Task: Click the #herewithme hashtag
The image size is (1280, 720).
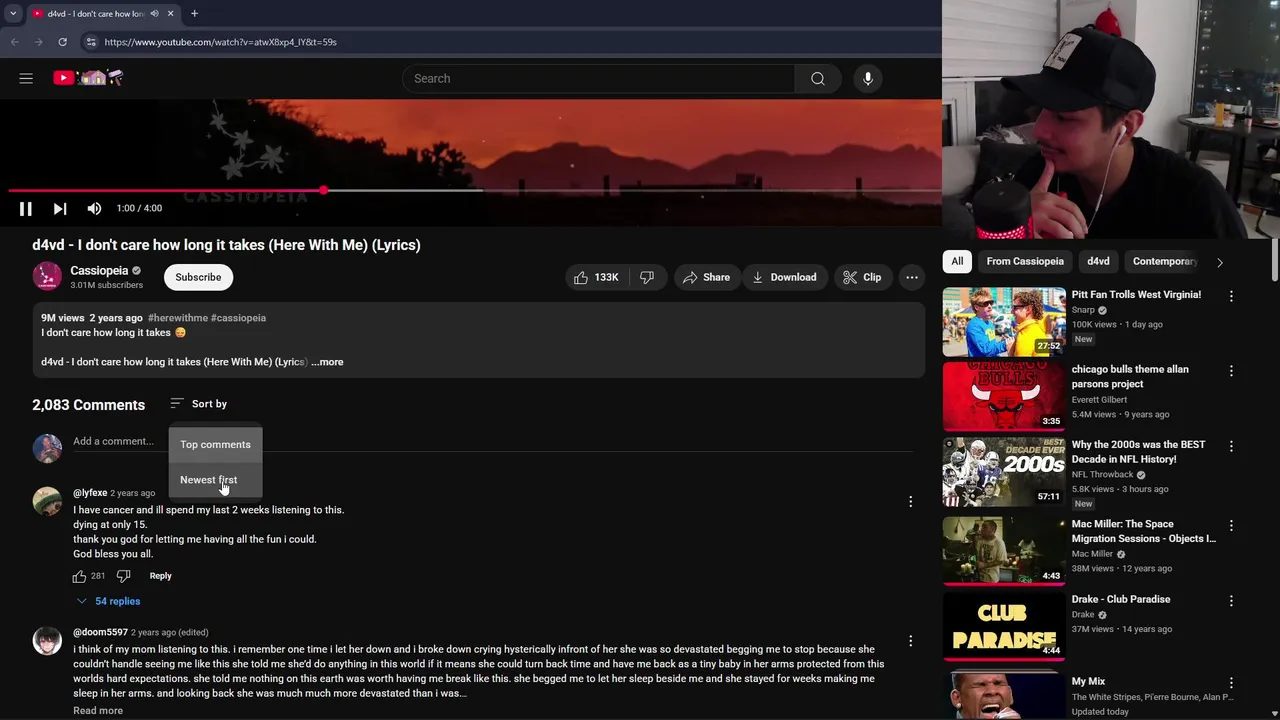Action: [177, 318]
